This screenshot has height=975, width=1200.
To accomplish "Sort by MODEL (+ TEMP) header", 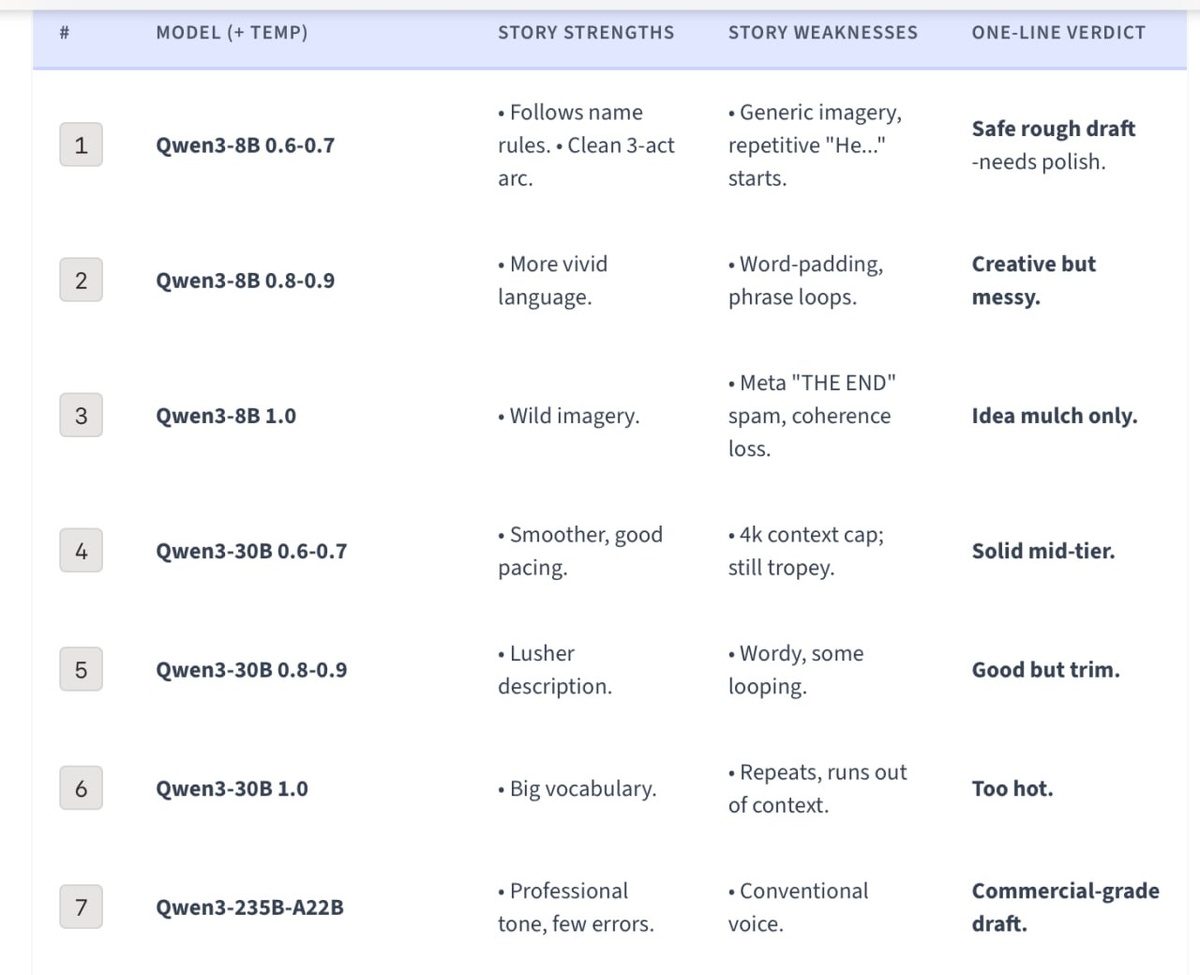I will [x=232, y=32].
